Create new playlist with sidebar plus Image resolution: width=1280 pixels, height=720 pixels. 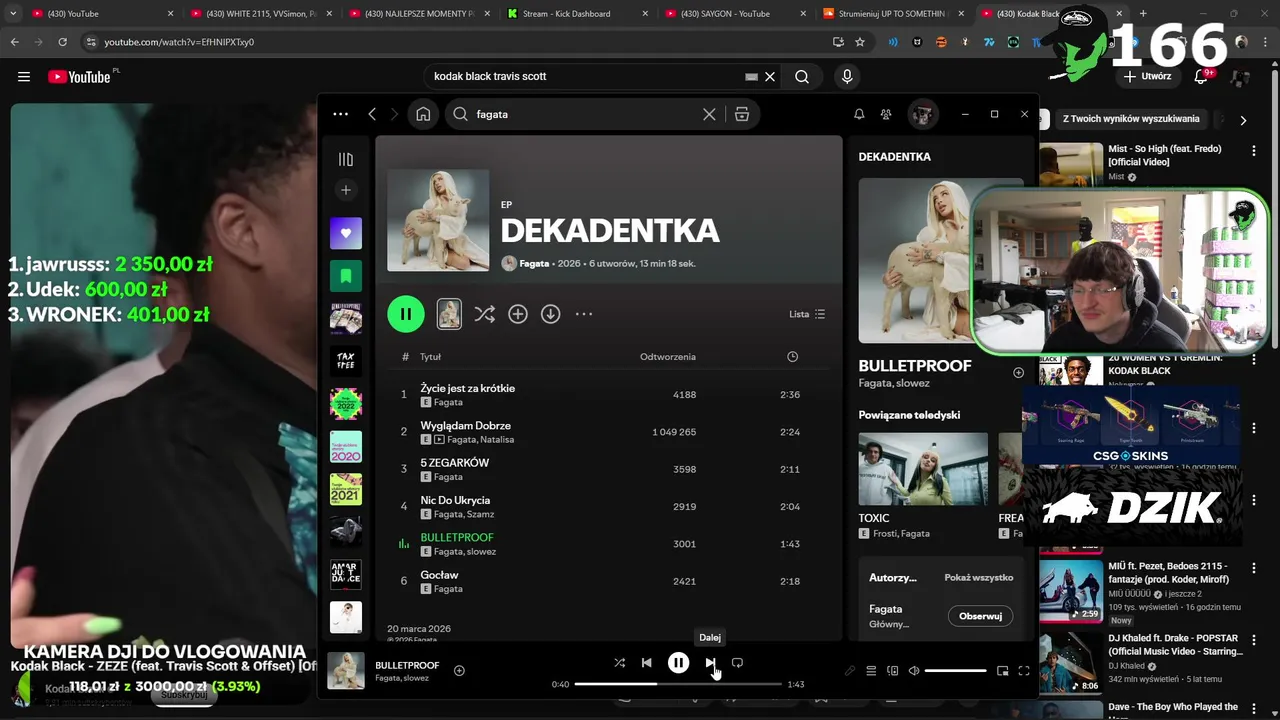[x=346, y=190]
